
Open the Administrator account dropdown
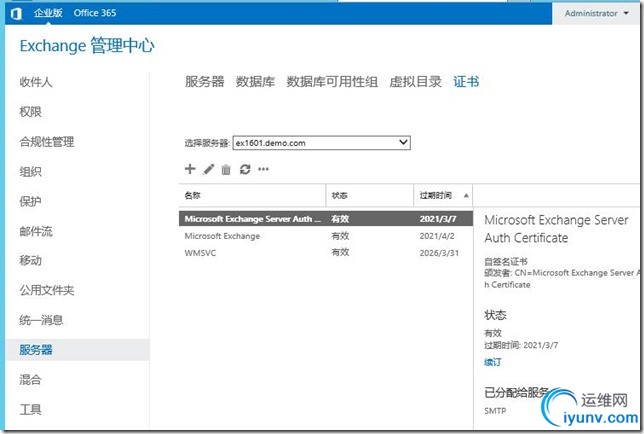[x=596, y=14]
